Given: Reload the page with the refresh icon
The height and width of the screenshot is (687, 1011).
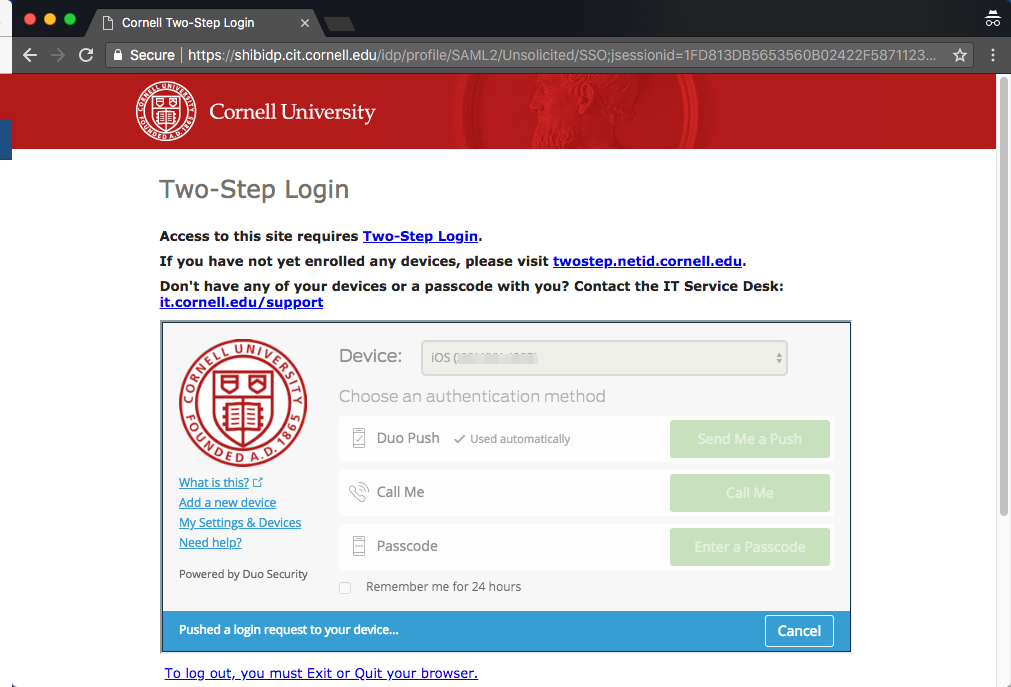Looking at the screenshot, I should [86, 55].
